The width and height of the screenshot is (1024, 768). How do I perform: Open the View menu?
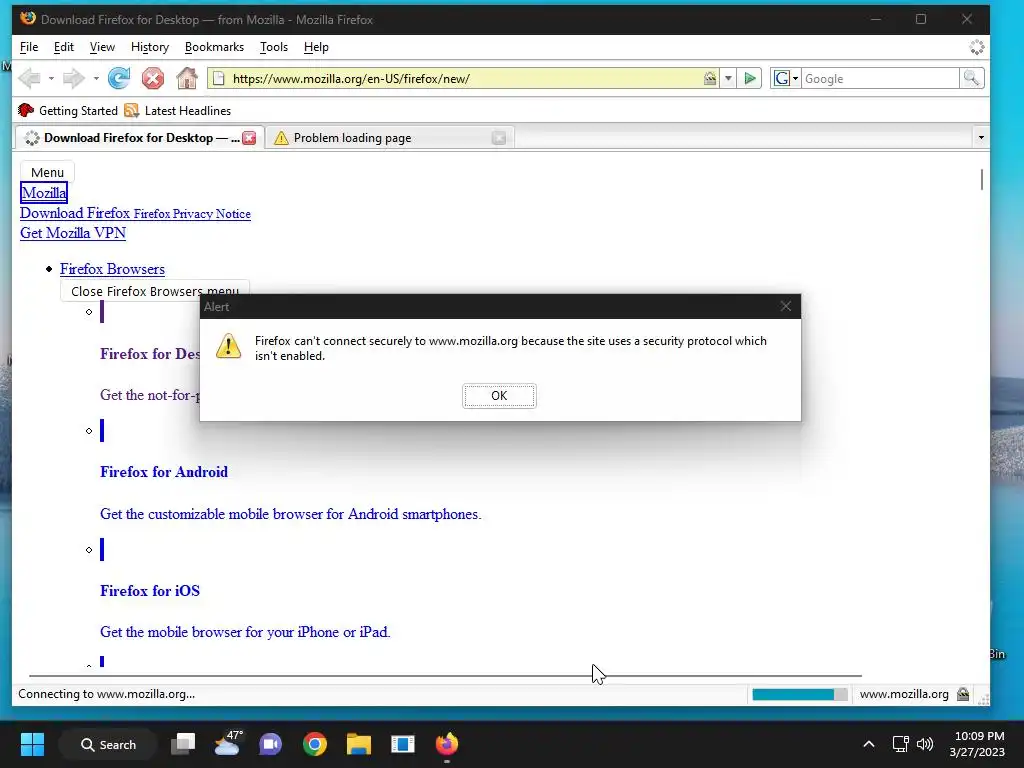[x=102, y=47]
